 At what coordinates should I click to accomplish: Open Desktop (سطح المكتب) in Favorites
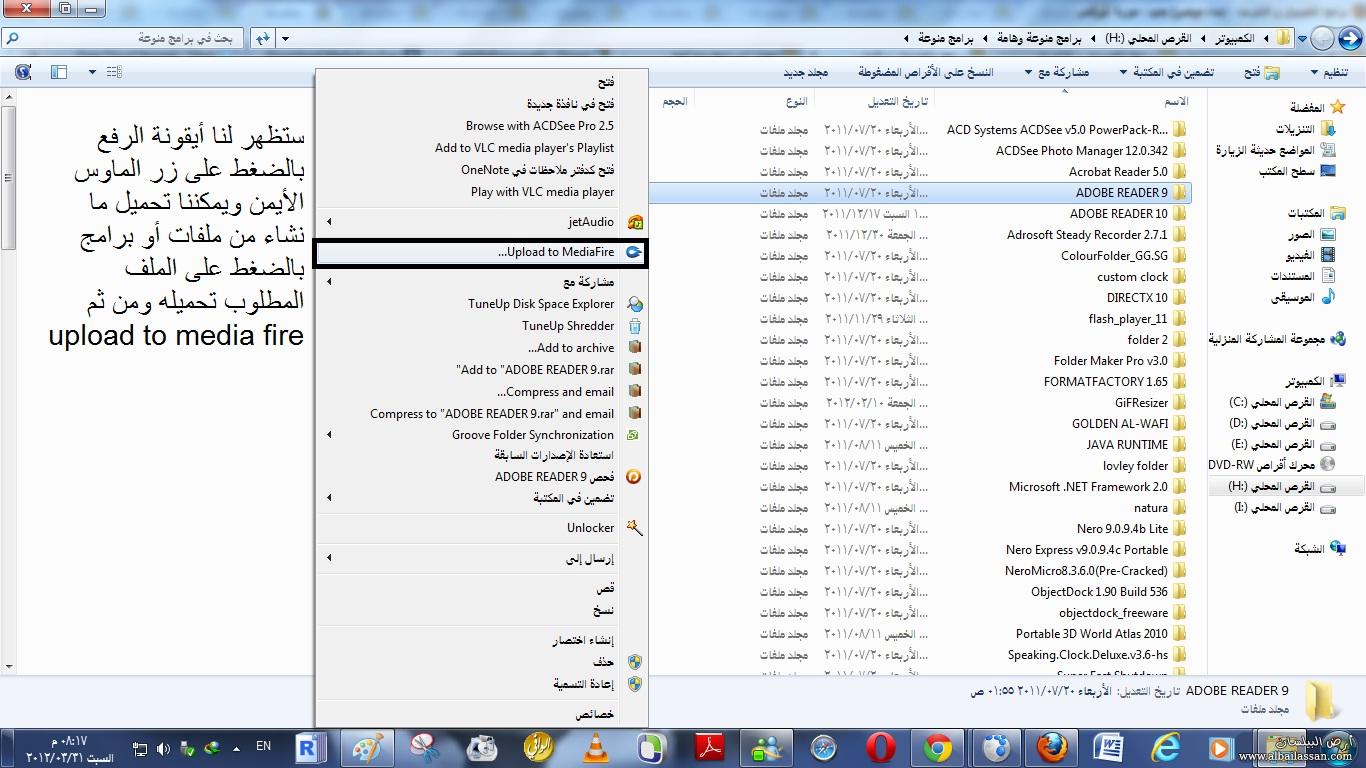(1298, 172)
